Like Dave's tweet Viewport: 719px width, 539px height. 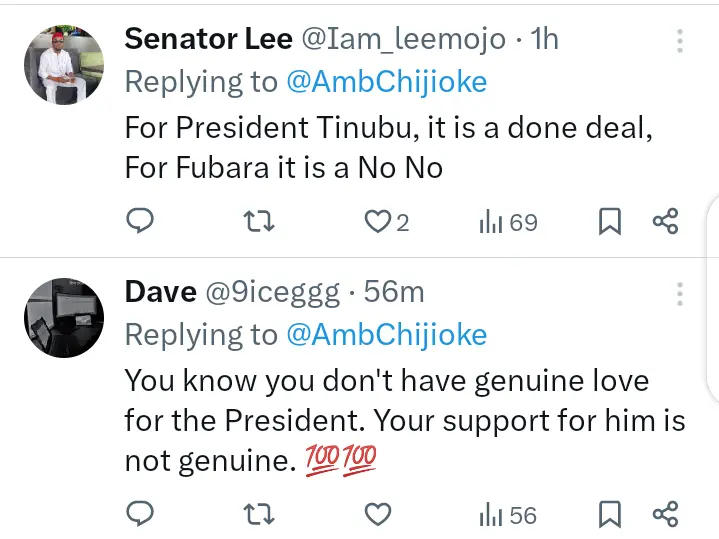pos(376,515)
